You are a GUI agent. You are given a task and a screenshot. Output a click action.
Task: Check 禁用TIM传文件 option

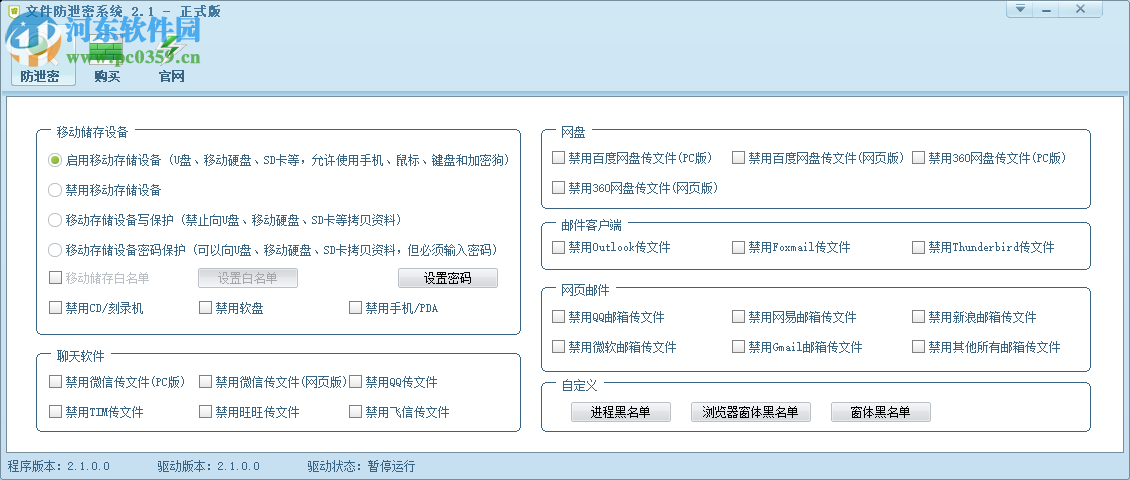(55, 412)
